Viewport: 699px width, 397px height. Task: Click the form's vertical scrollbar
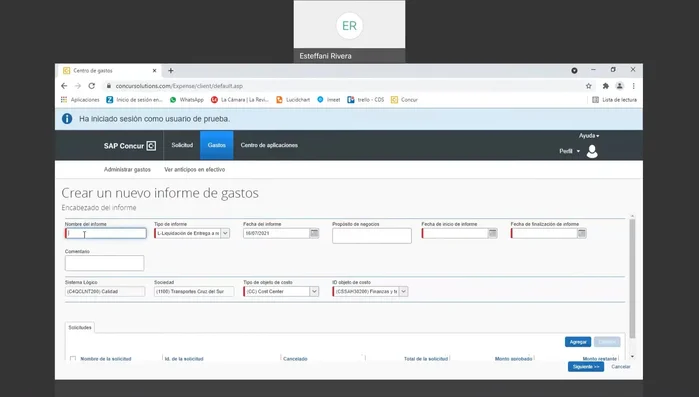(632, 278)
